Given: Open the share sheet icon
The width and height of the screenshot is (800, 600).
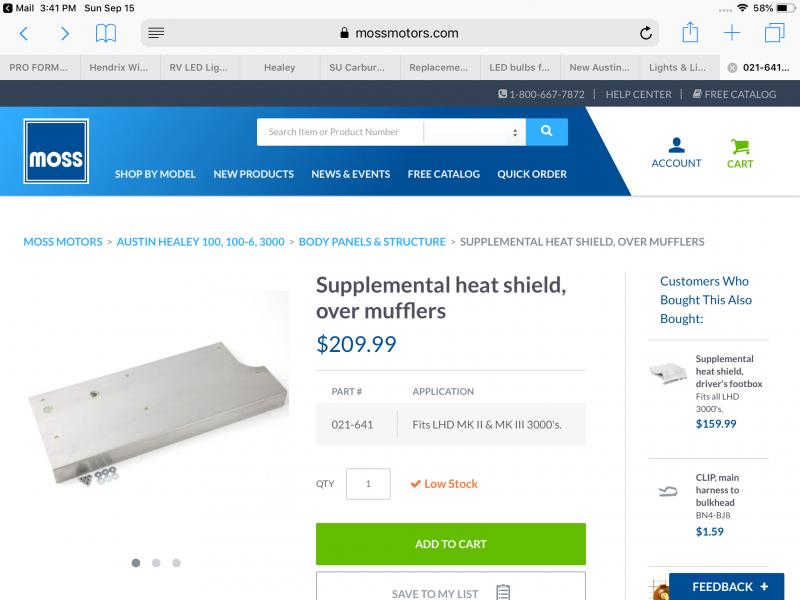Looking at the screenshot, I should click(690, 32).
